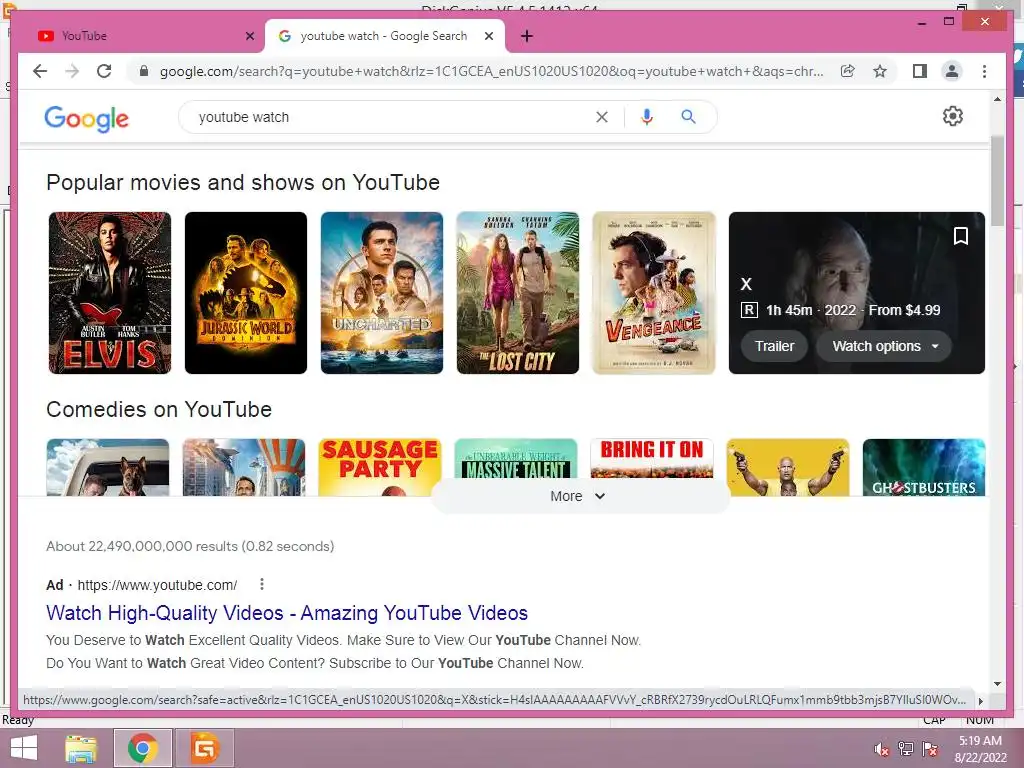Reload the current page
This screenshot has width=1024, height=768.
coord(104,71)
